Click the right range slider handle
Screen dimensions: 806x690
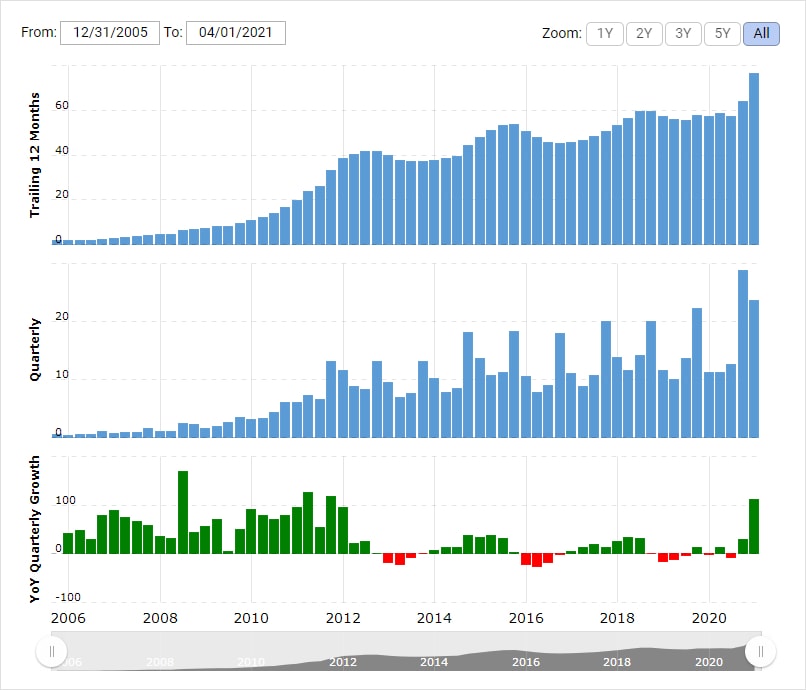(761, 652)
